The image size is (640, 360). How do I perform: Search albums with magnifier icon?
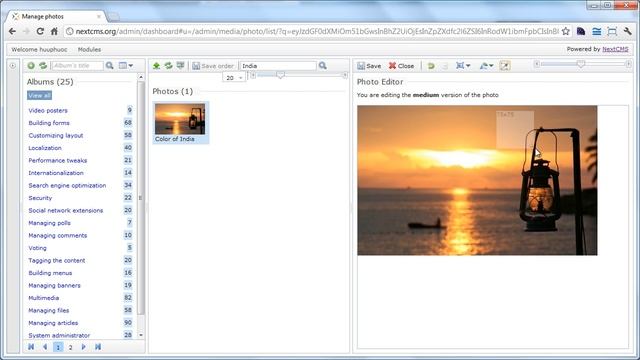point(109,65)
